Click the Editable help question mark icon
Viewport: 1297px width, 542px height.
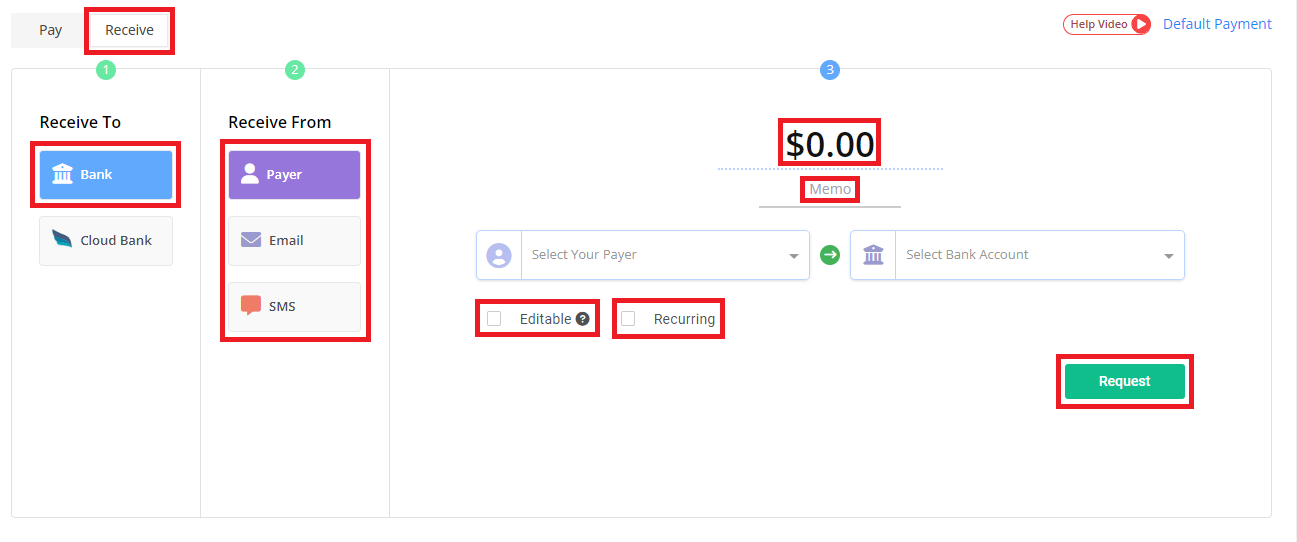[x=583, y=319]
